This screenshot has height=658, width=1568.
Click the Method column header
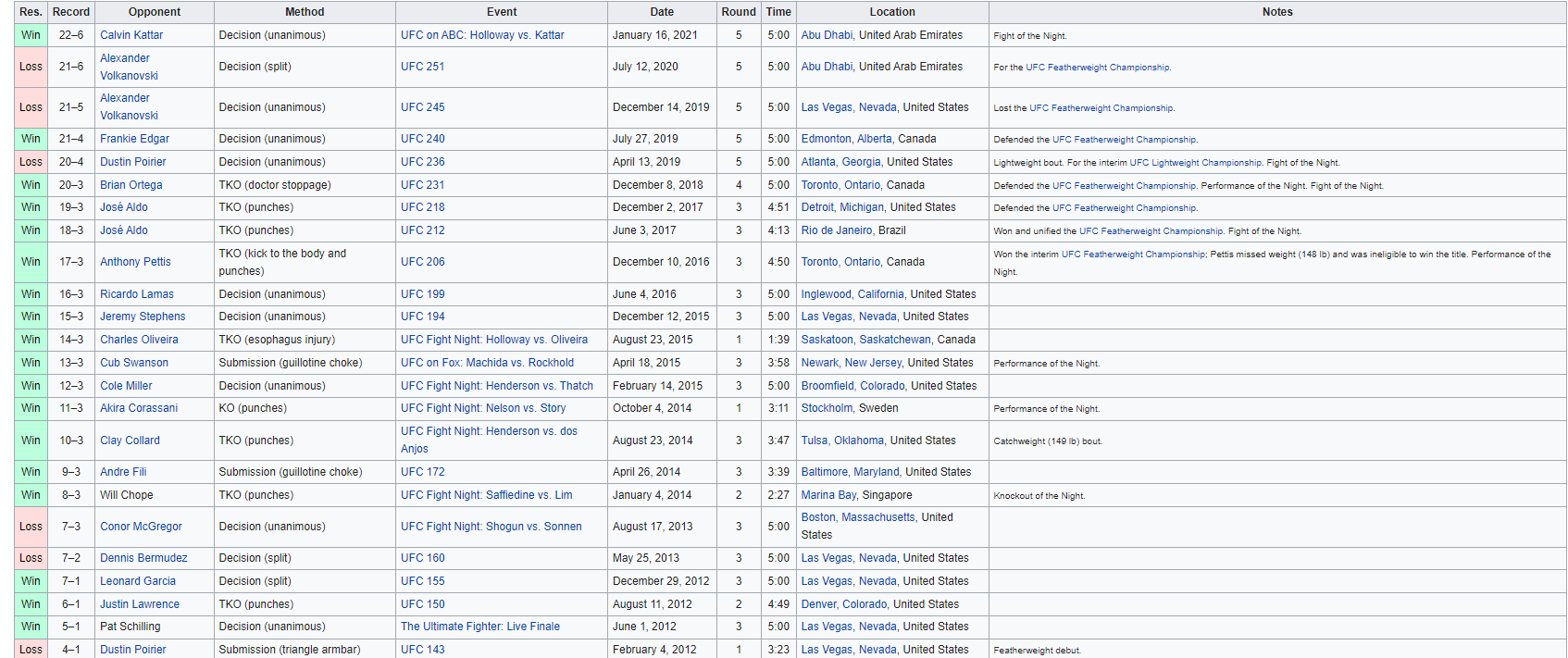tap(305, 12)
